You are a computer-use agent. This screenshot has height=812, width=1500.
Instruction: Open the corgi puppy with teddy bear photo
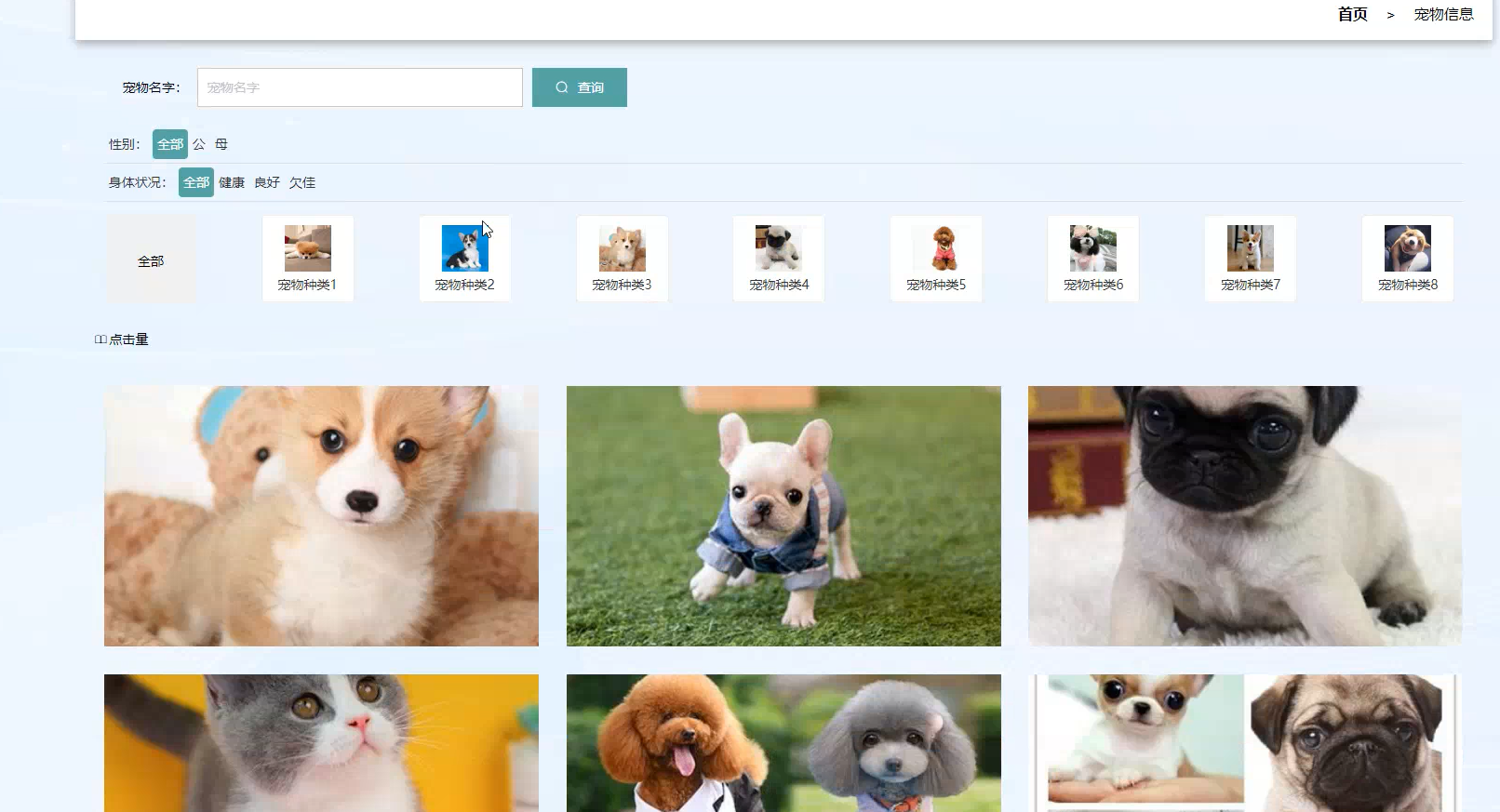(x=321, y=516)
